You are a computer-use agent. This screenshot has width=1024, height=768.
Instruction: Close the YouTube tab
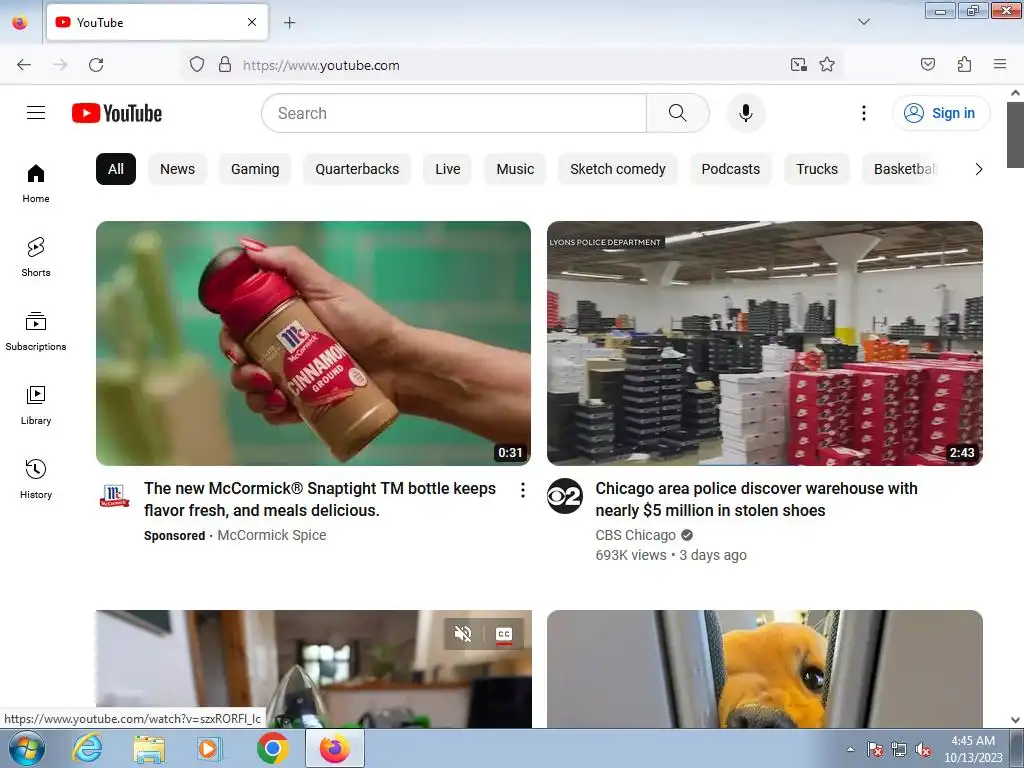point(251,22)
